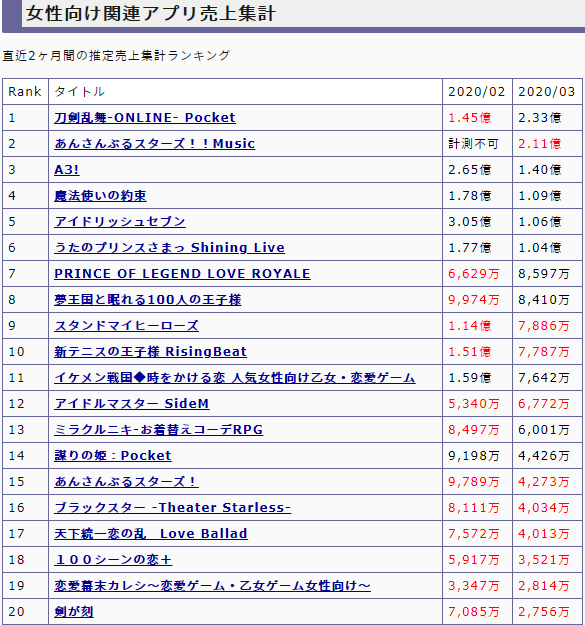The height and width of the screenshot is (625, 585).
Task: Open 謀りの姫：Pocket link
Action: [x=113, y=456]
